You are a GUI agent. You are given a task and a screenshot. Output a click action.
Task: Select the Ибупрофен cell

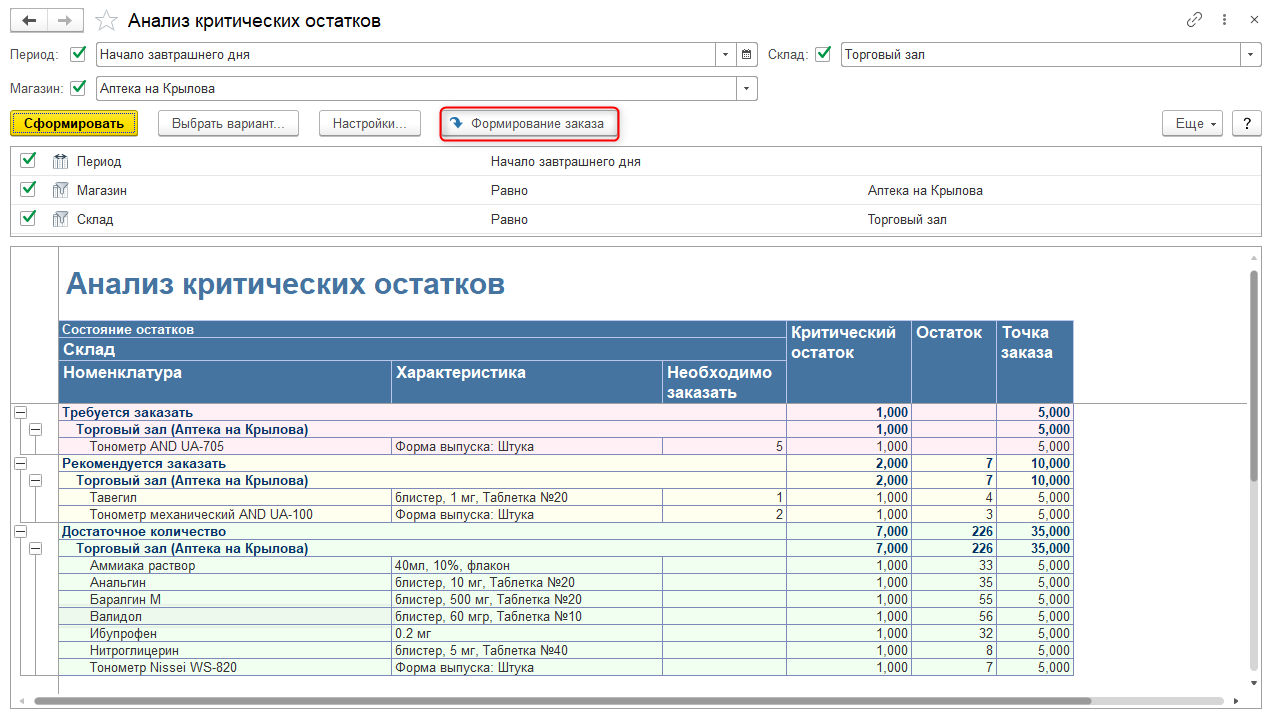coord(225,633)
